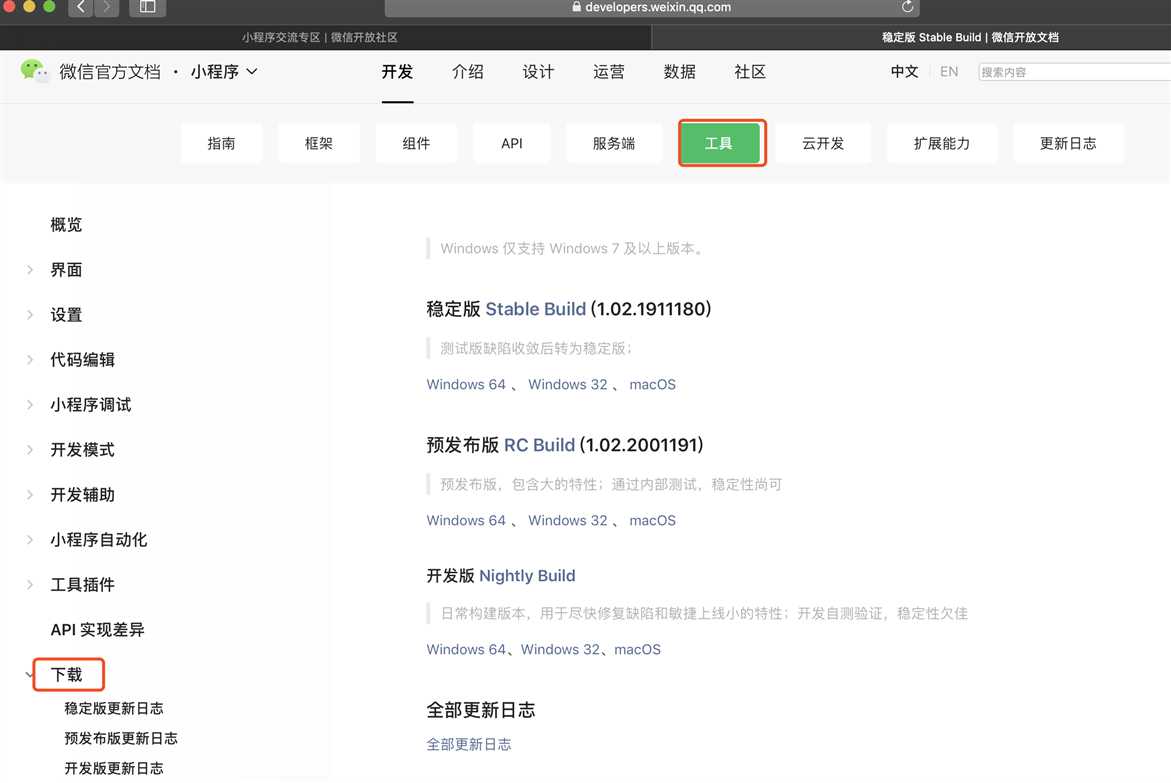Image resolution: width=1171 pixels, height=783 pixels.
Task: Open the 小程序 dropdown in header
Action: click(x=224, y=72)
